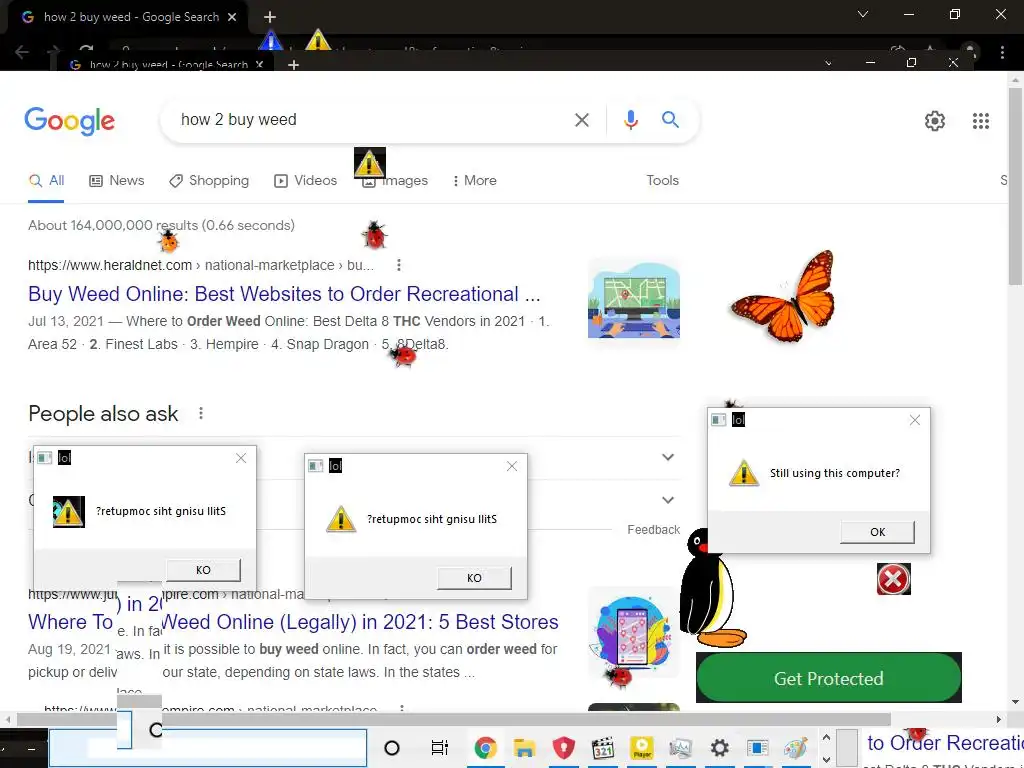Open the yellow Player app in the taskbar
The image size is (1024, 768).
(642, 748)
